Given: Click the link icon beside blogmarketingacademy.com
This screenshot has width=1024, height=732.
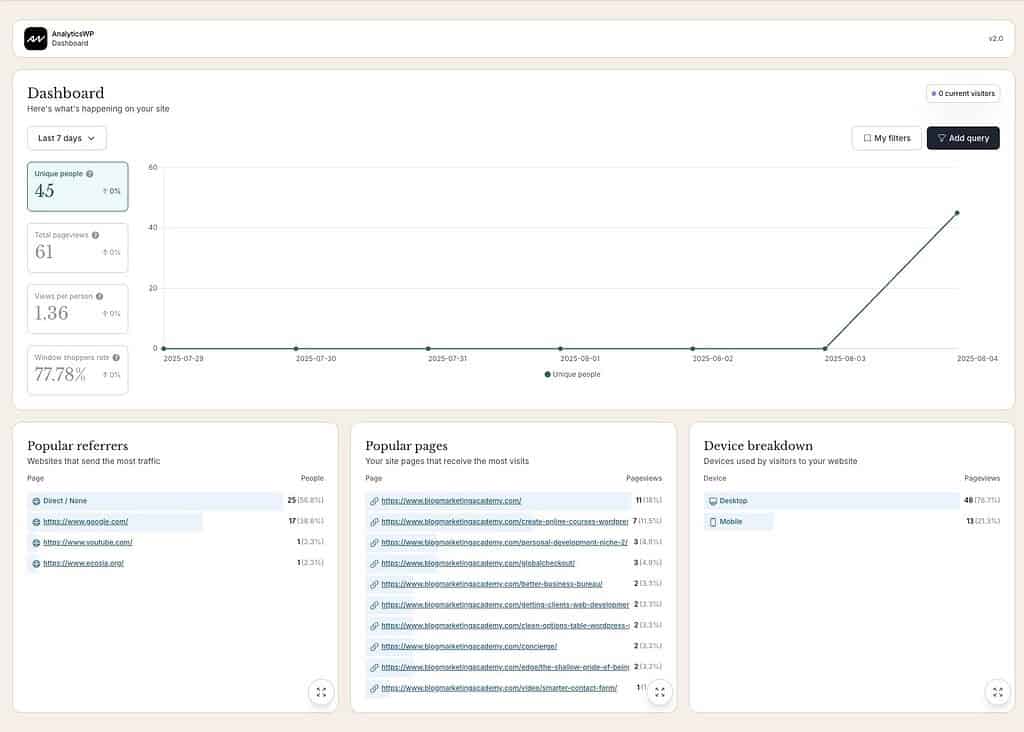Looking at the screenshot, I should [372, 500].
